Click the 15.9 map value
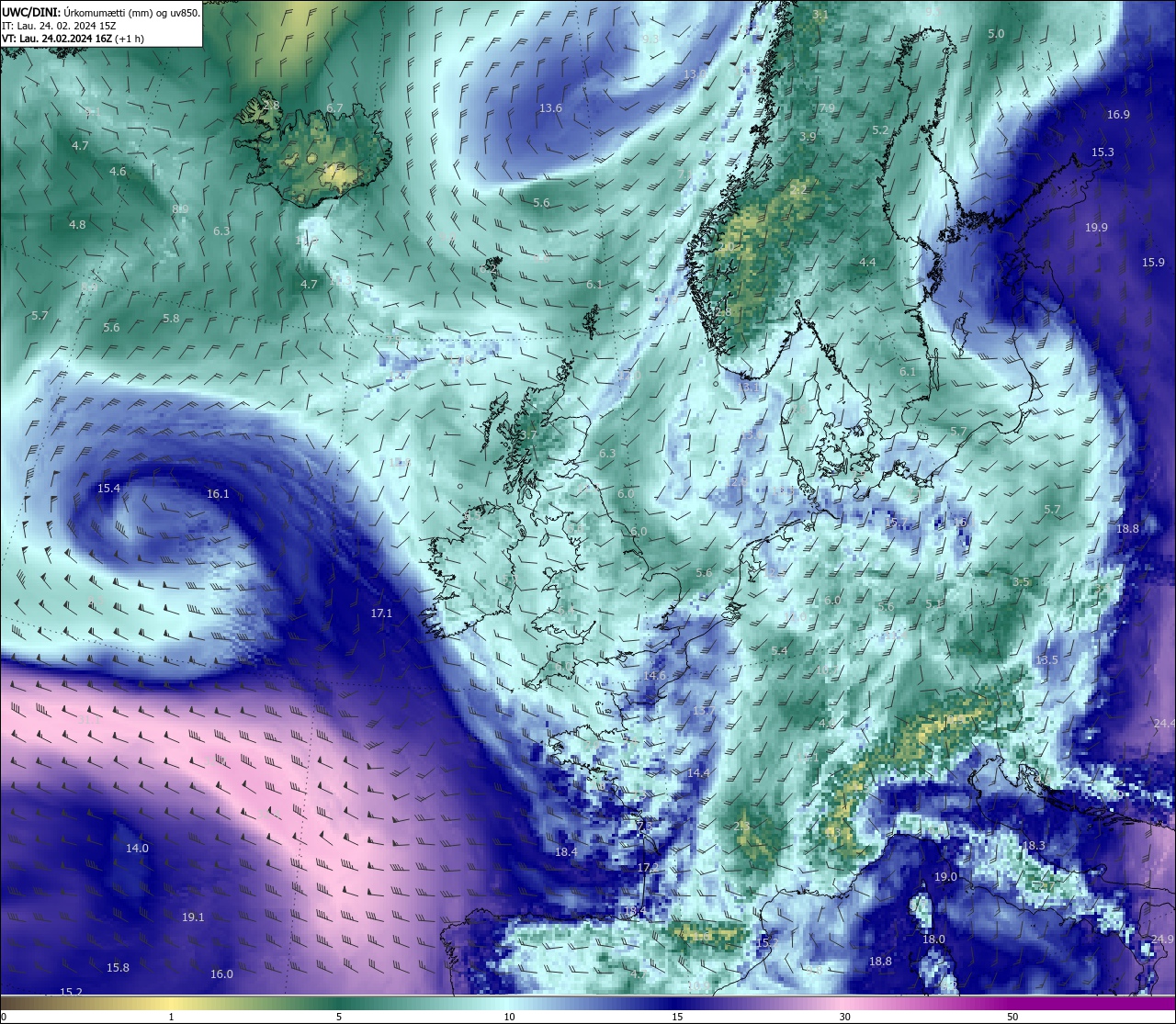The height and width of the screenshot is (1024, 1176). pyautogui.click(x=1154, y=263)
